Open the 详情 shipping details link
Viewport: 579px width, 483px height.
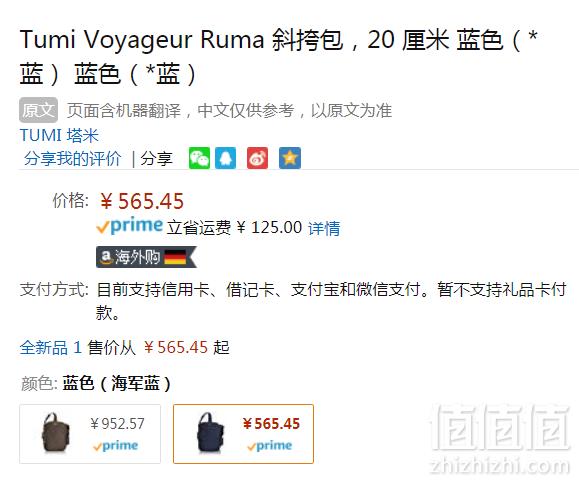pyautogui.click(x=324, y=228)
